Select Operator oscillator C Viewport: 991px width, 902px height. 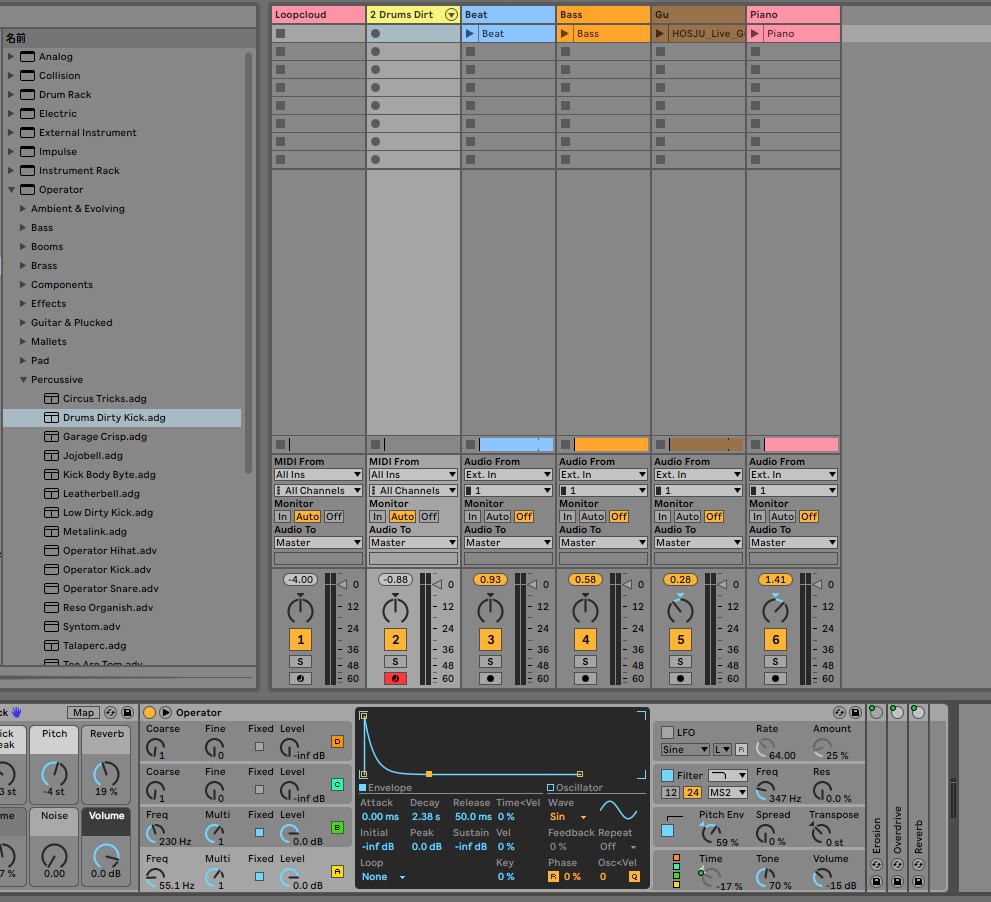click(337, 784)
